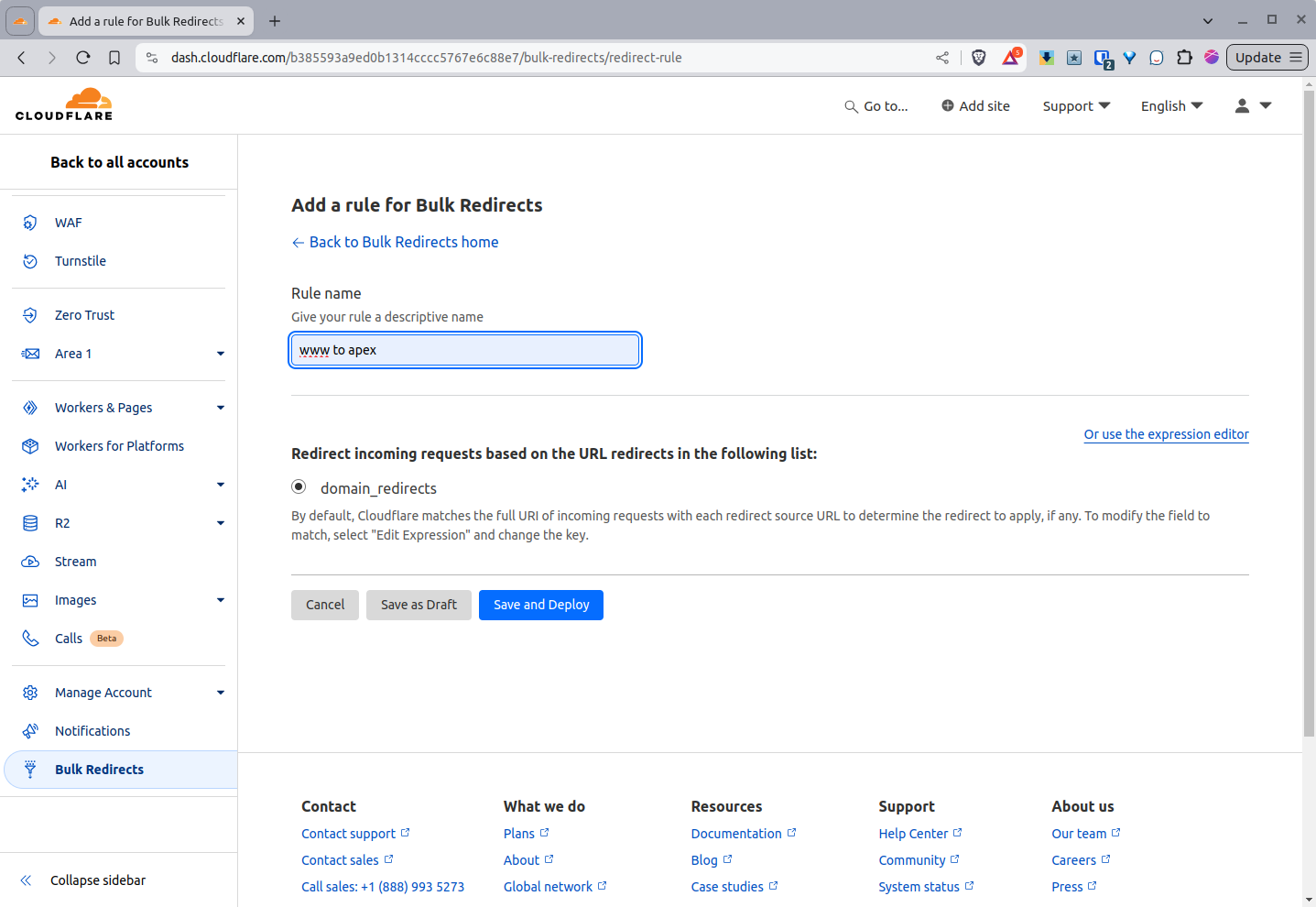Image resolution: width=1316 pixels, height=907 pixels.
Task: Click Save and Deploy
Action: (540, 605)
